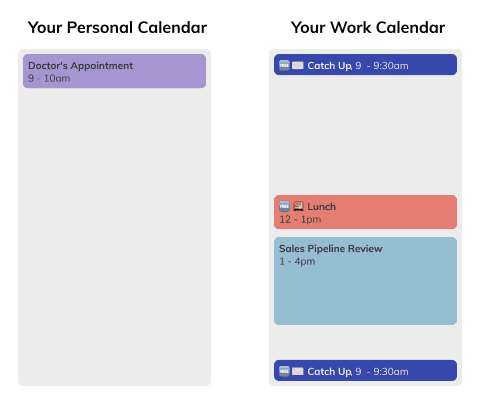The height and width of the screenshot is (400, 480).
Task: Click the 9 - 9:30am time on top Catch Up
Action: pyautogui.click(x=382, y=66)
